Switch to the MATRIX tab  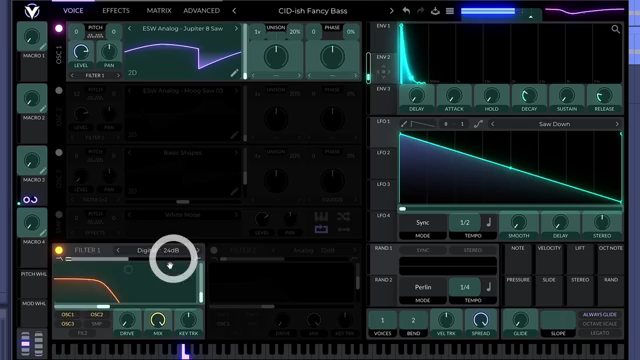point(159,11)
